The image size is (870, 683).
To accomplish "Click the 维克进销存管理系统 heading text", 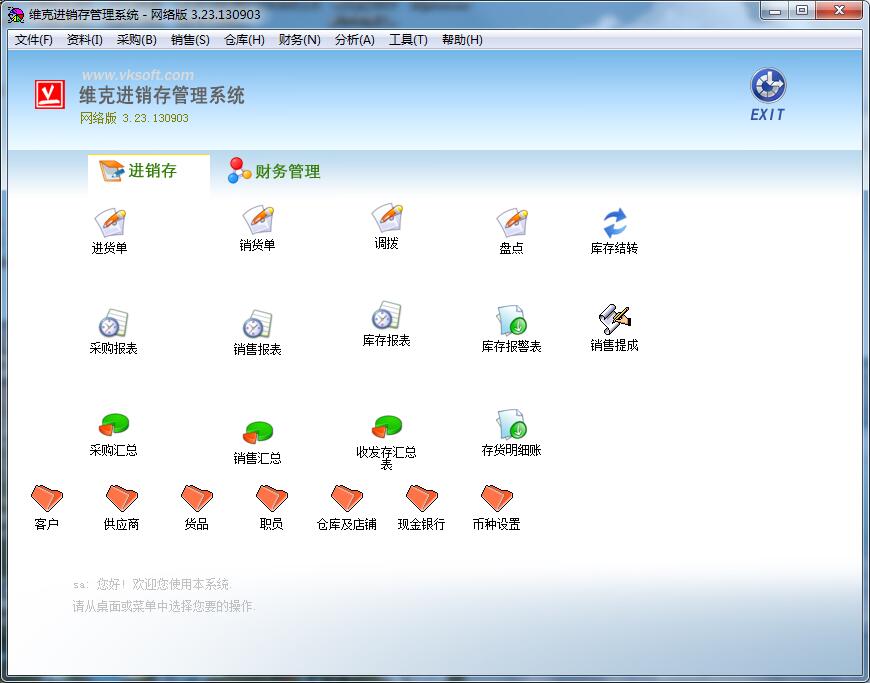I will 161,95.
